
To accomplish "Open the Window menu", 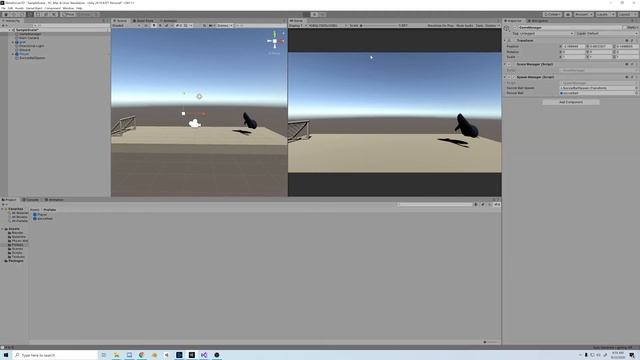I will (x=68, y=8).
